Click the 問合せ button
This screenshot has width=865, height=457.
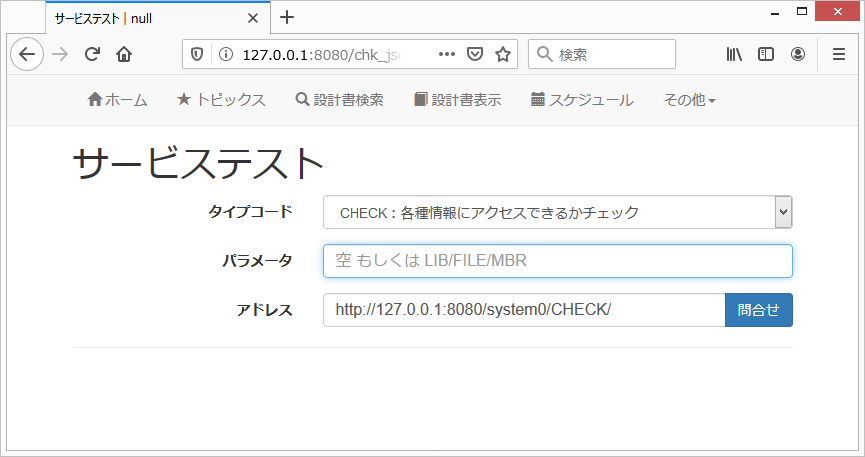[759, 310]
